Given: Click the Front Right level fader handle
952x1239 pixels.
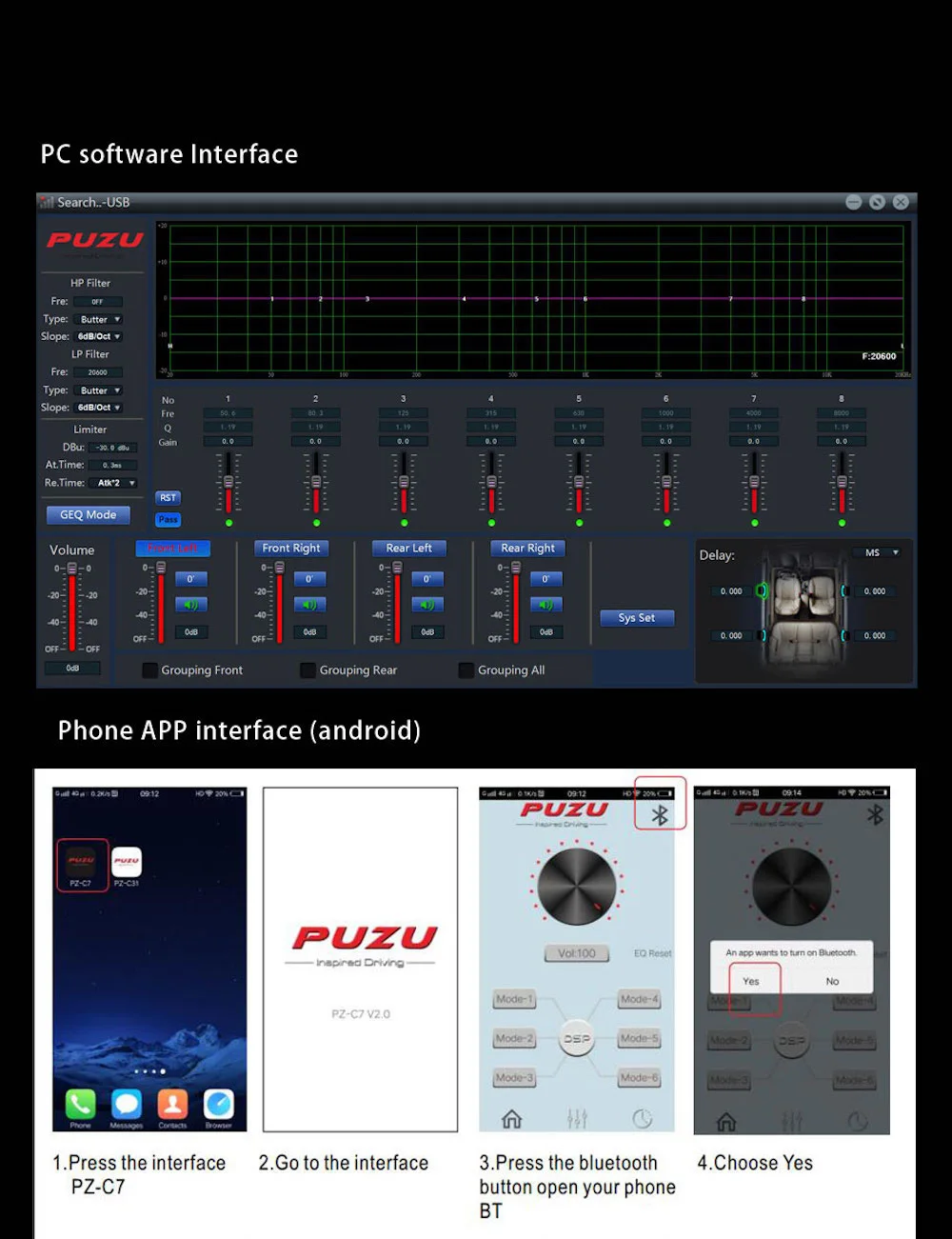Looking at the screenshot, I should (x=279, y=568).
